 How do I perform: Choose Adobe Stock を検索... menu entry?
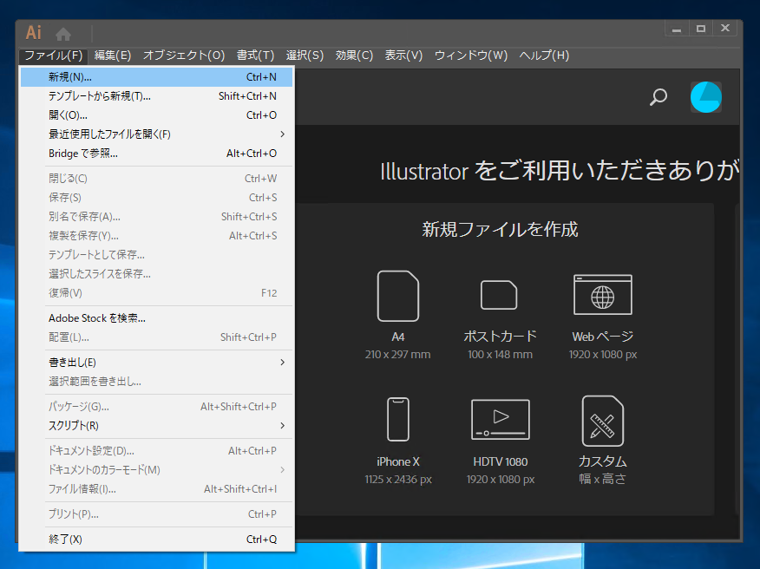coord(157,318)
